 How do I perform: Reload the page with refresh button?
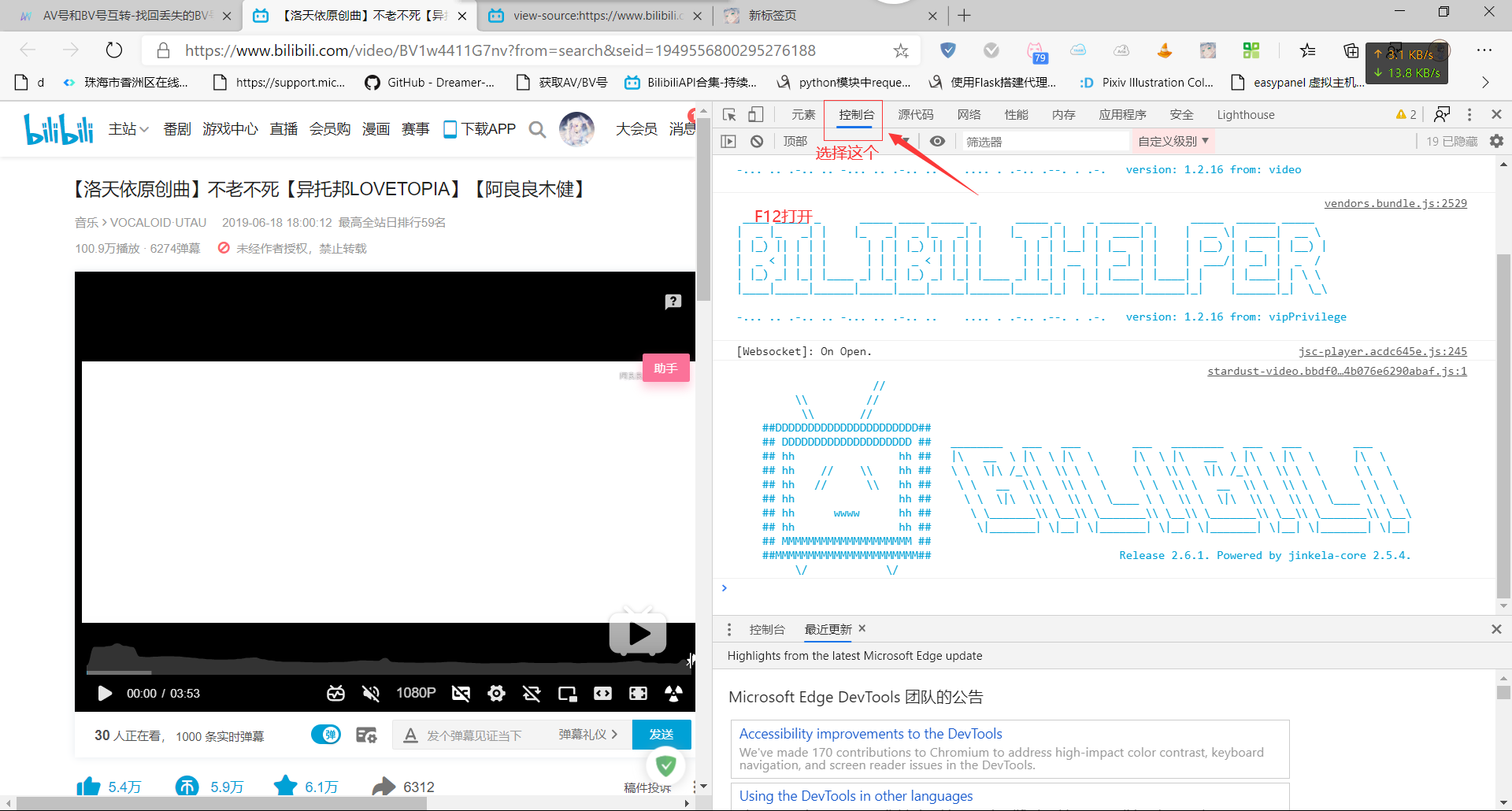[114, 50]
